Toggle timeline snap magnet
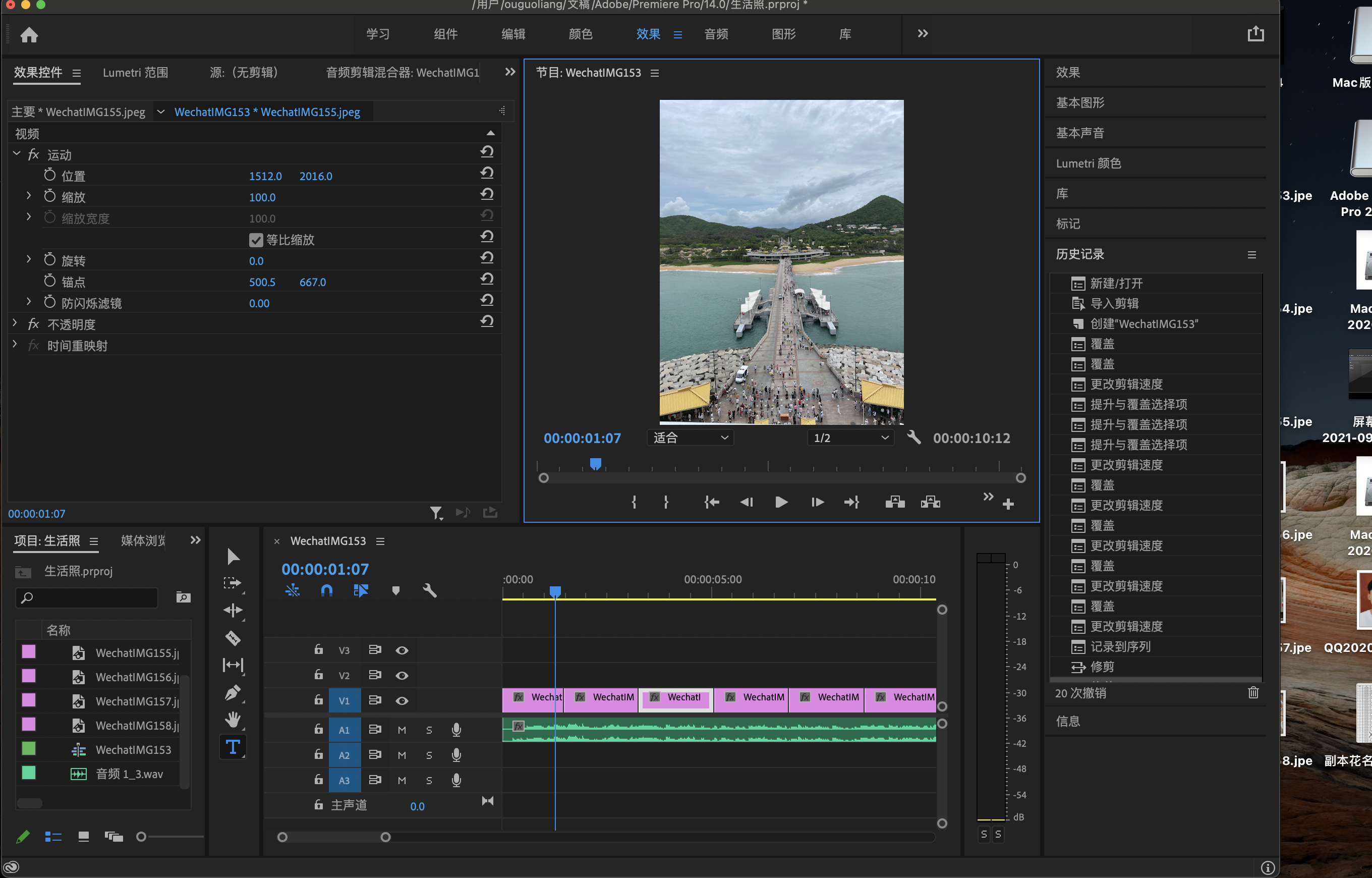This screenshot has width=1372, height=878. pyautogui.click(x=326, y=591)
